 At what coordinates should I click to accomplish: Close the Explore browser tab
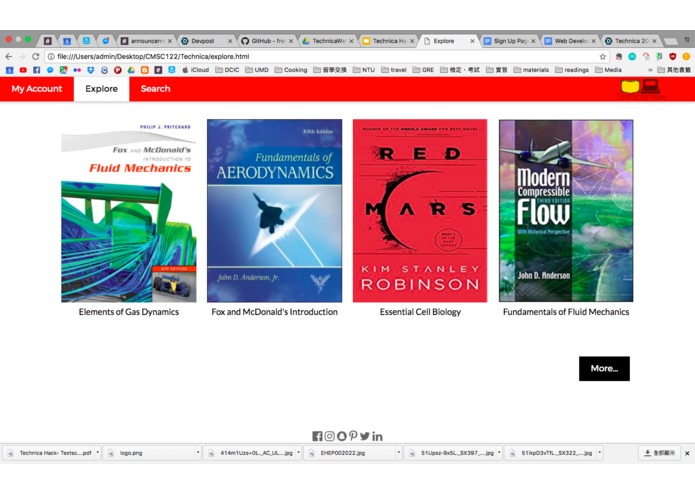(472, 41)
